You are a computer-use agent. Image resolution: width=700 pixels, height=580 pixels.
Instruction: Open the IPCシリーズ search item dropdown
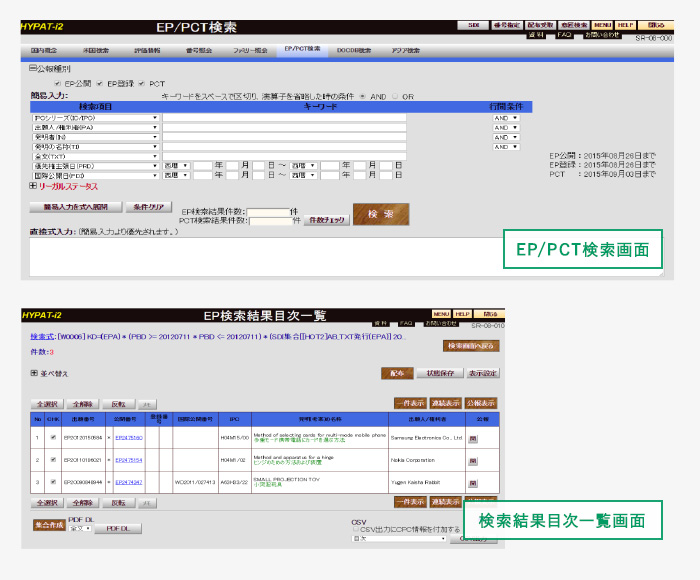(96, 118)
